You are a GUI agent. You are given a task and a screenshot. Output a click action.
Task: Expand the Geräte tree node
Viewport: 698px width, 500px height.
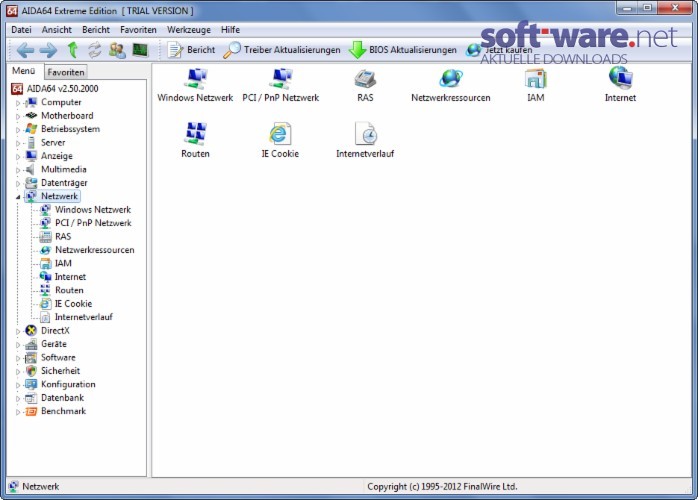[18, 345]
